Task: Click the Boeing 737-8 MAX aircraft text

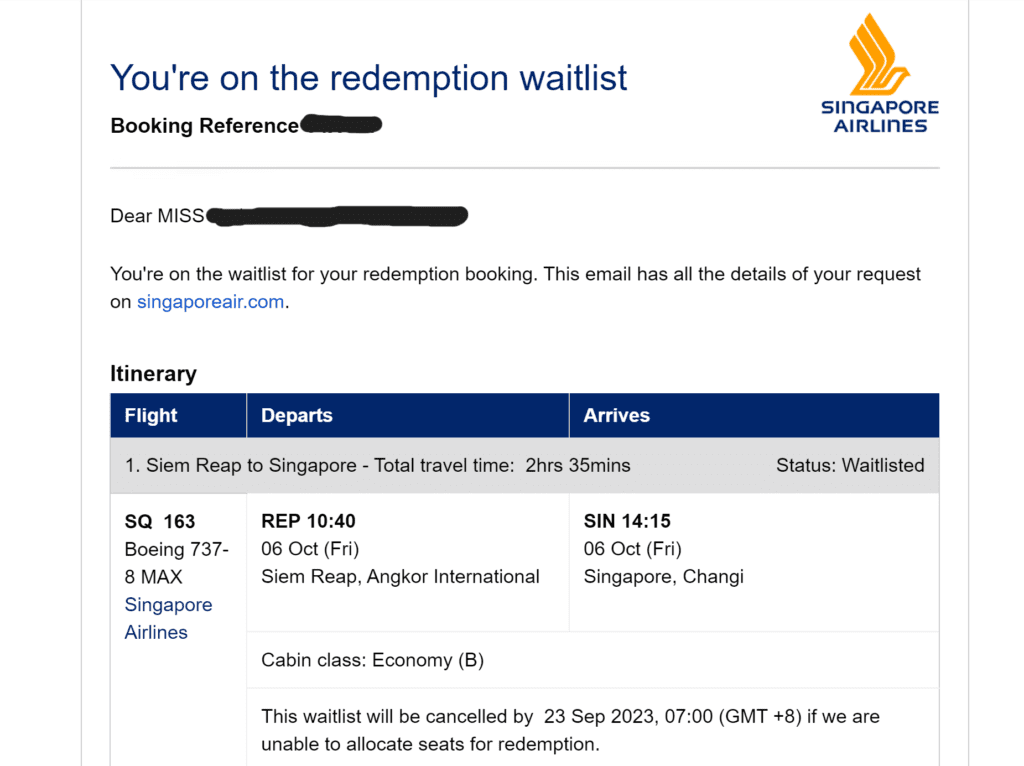Action: coord(176,563)
